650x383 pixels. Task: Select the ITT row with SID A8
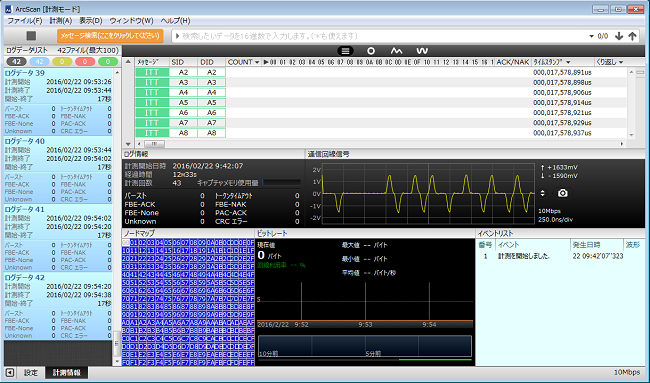[381, 133]
